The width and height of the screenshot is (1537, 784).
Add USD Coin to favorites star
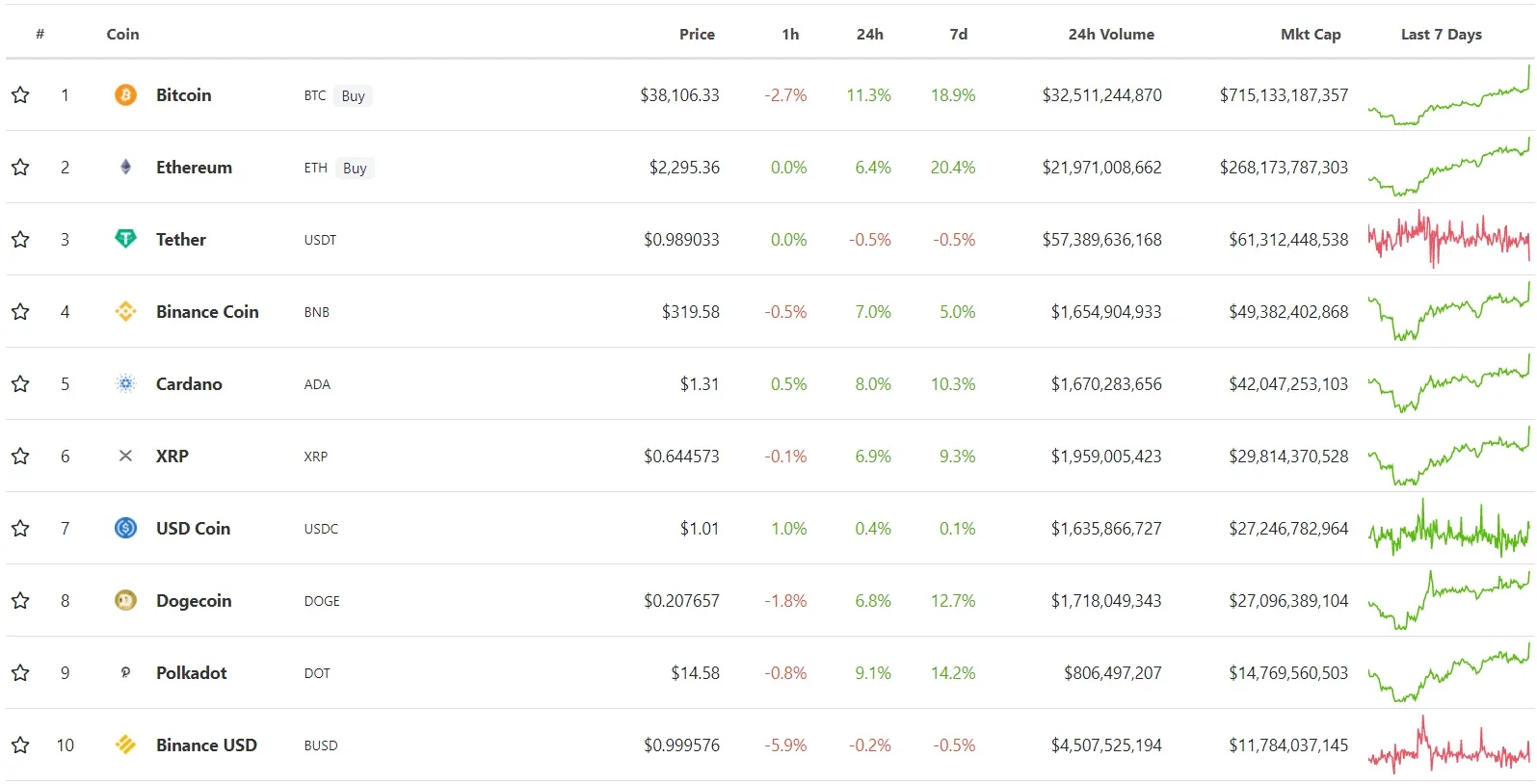pyautogui.click(x=20, y=528)
